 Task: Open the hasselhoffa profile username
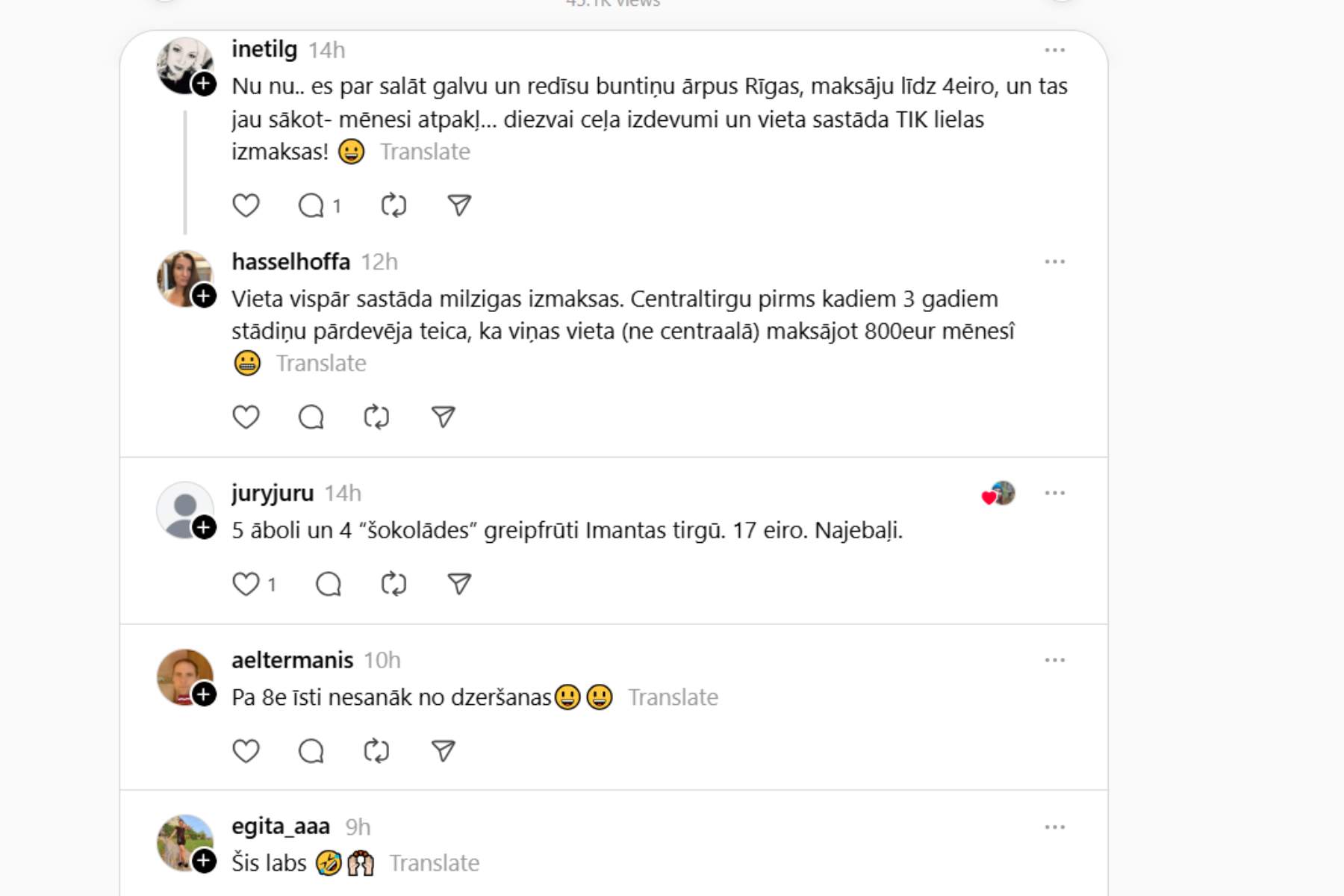290,262
